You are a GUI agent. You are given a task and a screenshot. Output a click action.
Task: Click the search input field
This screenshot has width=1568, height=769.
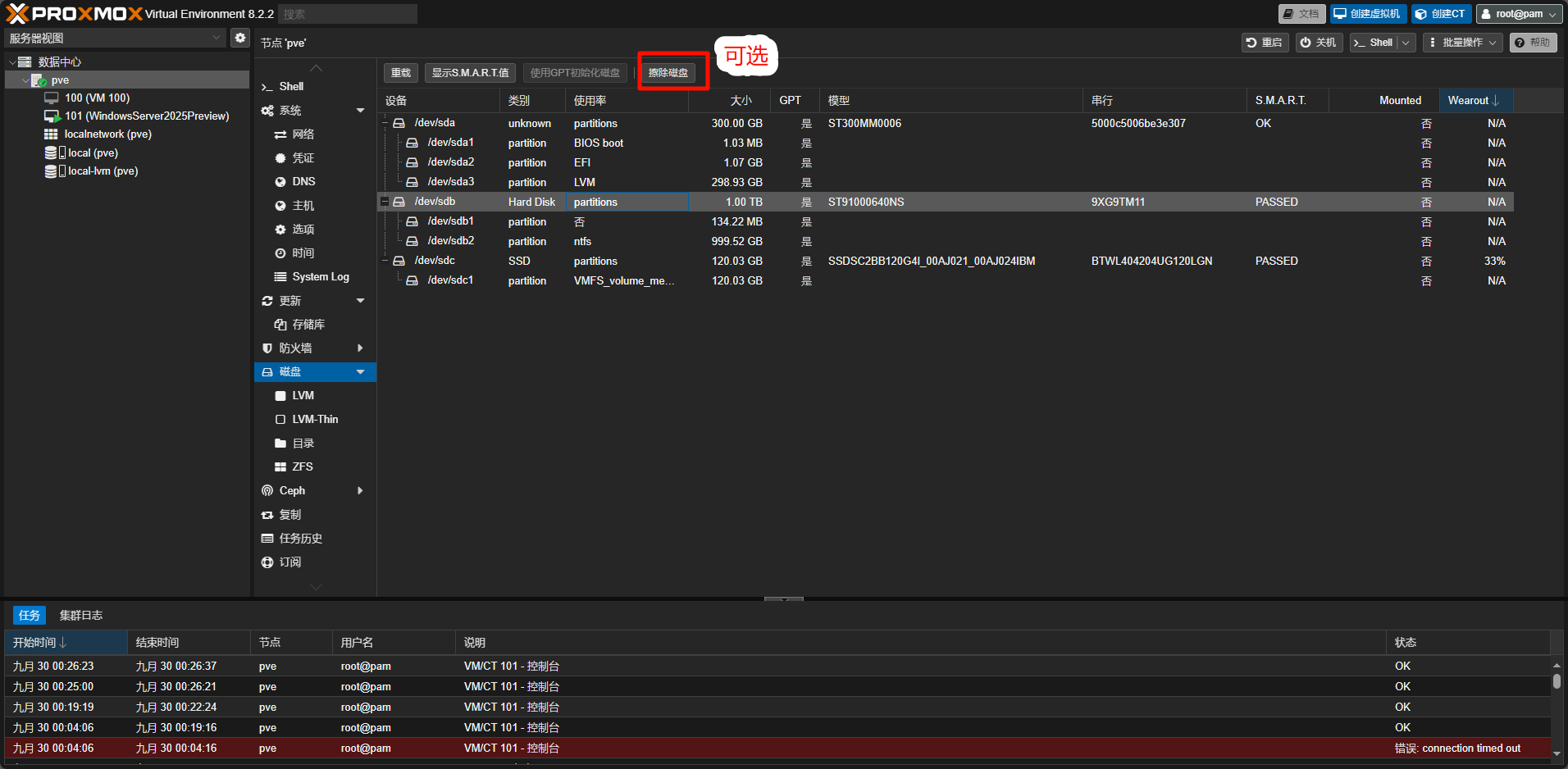tap(347, 14)
